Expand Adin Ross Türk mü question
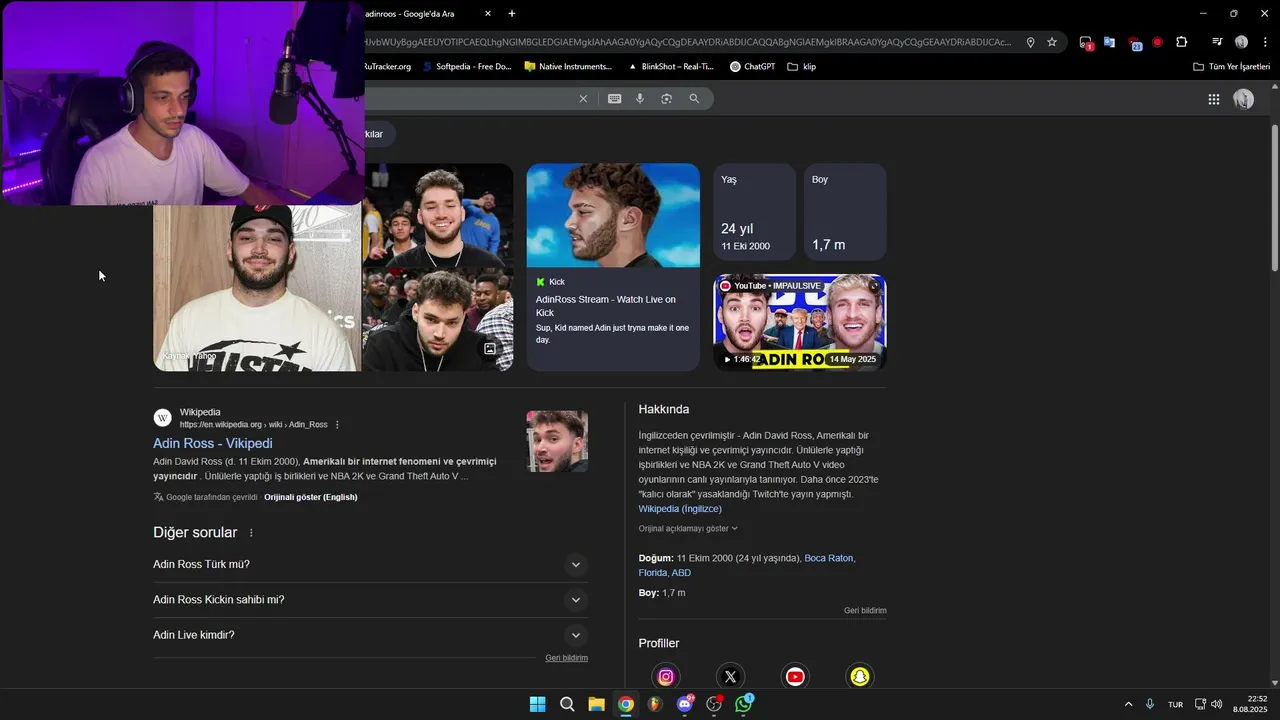 click(370, 565)
